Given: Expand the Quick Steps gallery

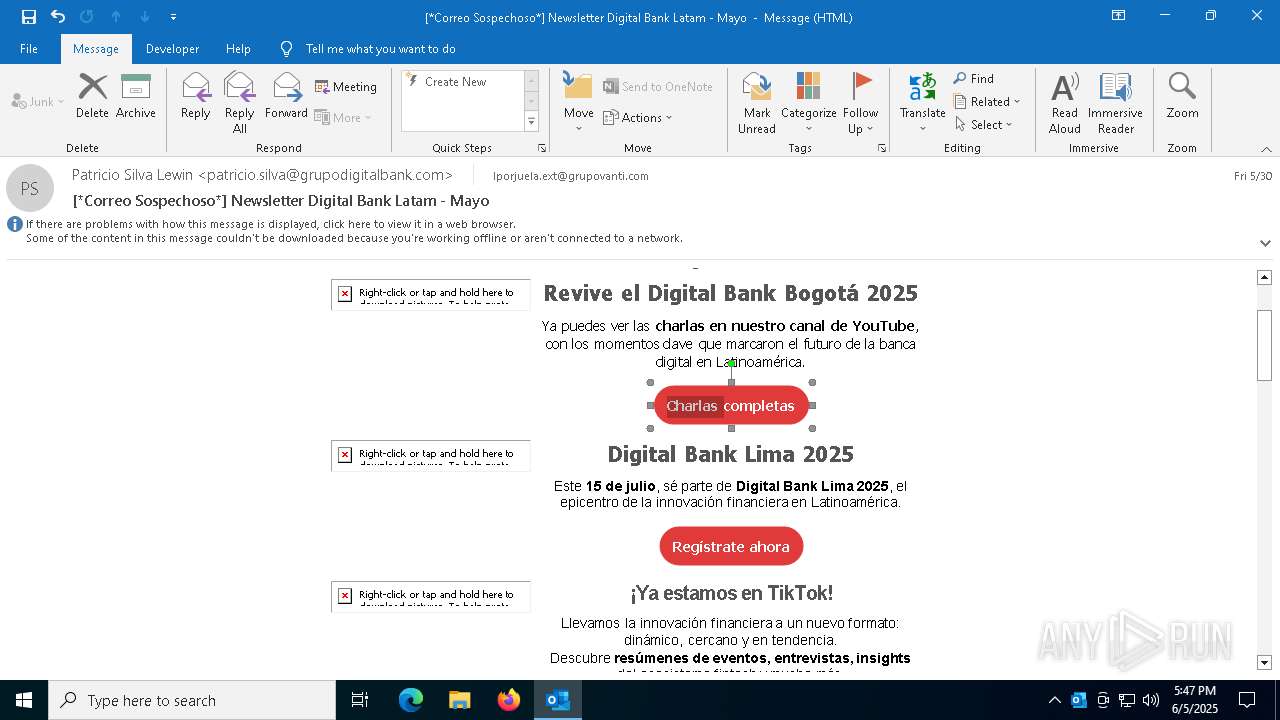Looking at the screenshot, I should click(531, 122).
